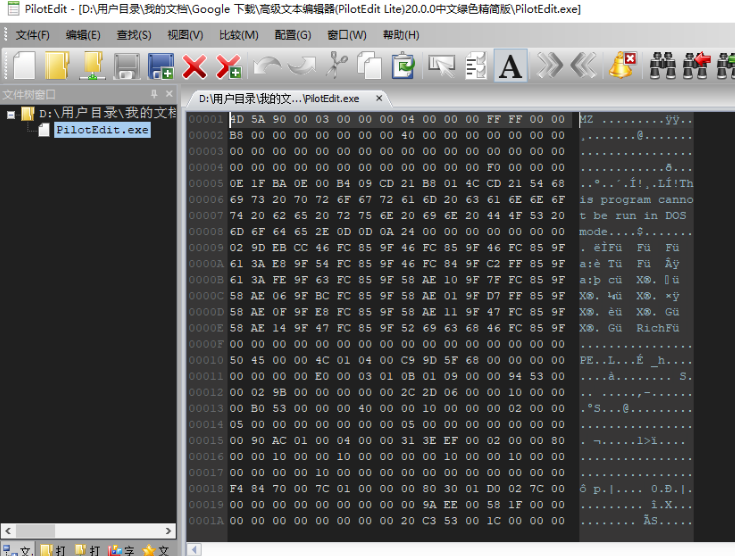Click the unindent left double chevron
735x556 pixels.
click(x=583, y=65)
